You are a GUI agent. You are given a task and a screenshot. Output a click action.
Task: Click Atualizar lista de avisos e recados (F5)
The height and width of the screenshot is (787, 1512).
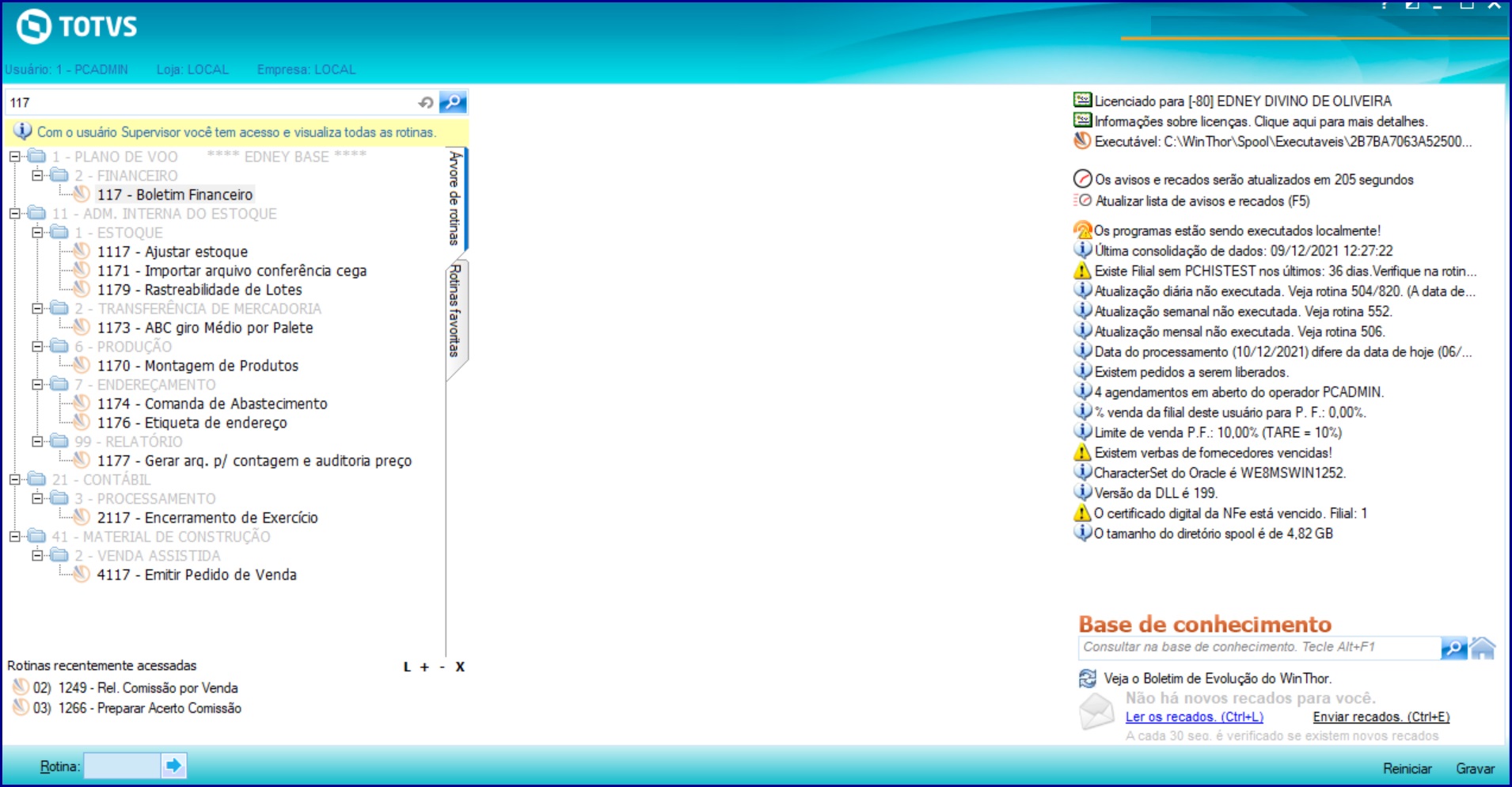pos(1202,200)
